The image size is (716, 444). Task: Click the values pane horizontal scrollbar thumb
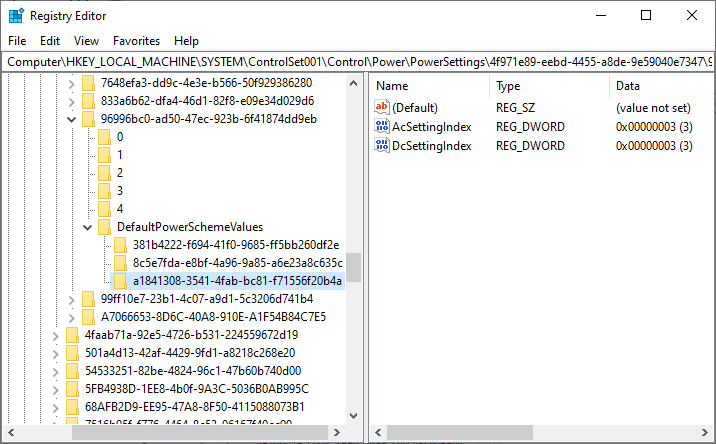tap(460, 432)
